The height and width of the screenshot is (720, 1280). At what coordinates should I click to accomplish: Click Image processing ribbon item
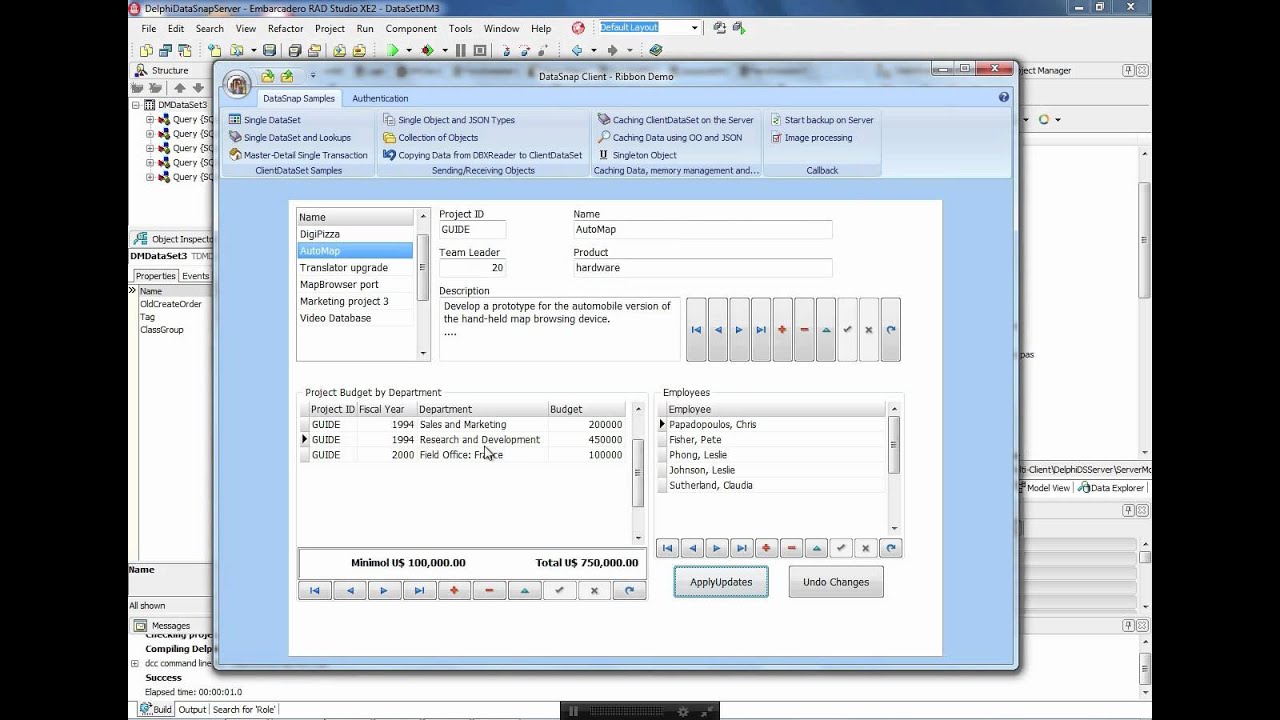click(811, 138)
